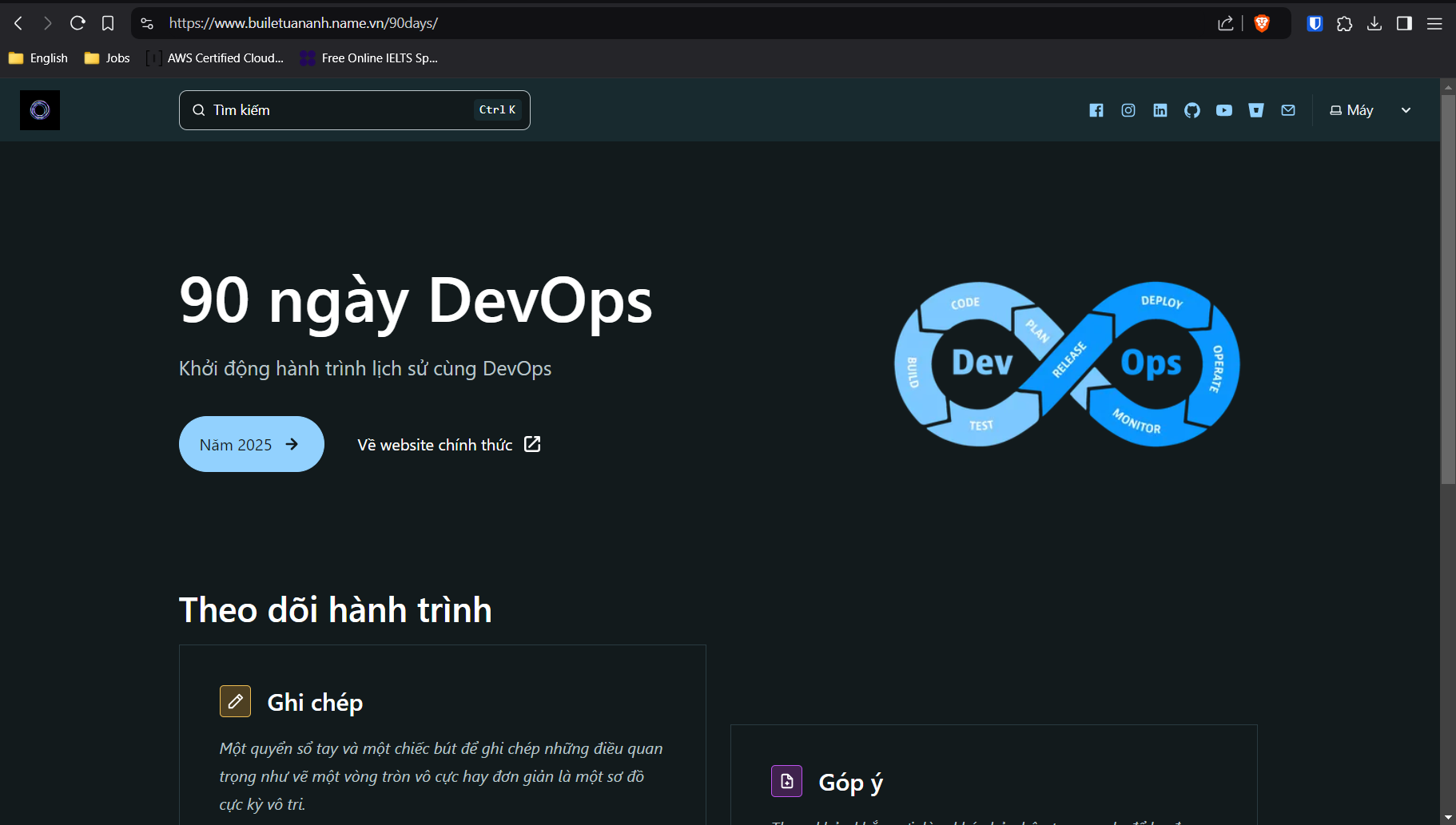Open the Instagram profile link
1456x825 pixels.
1128,110
